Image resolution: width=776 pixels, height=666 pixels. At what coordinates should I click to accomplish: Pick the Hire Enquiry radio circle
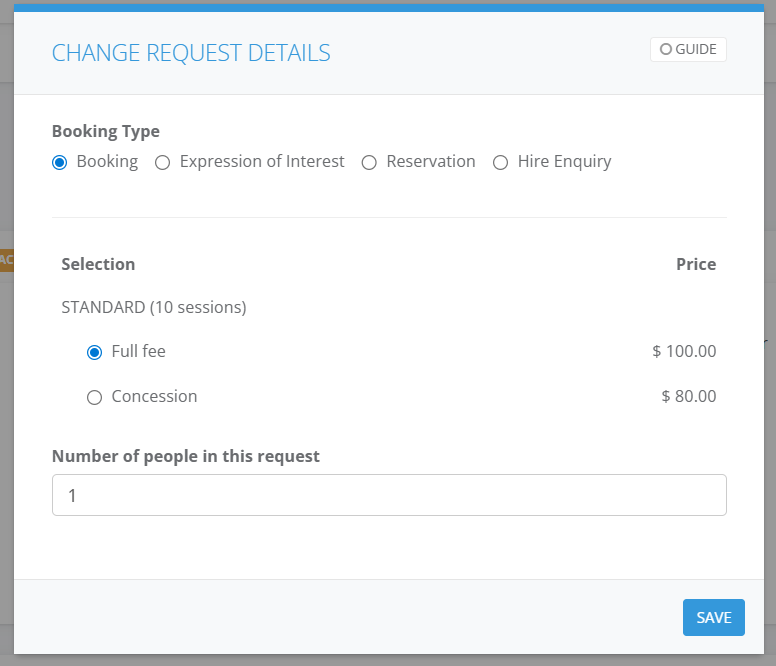[500, 162]
